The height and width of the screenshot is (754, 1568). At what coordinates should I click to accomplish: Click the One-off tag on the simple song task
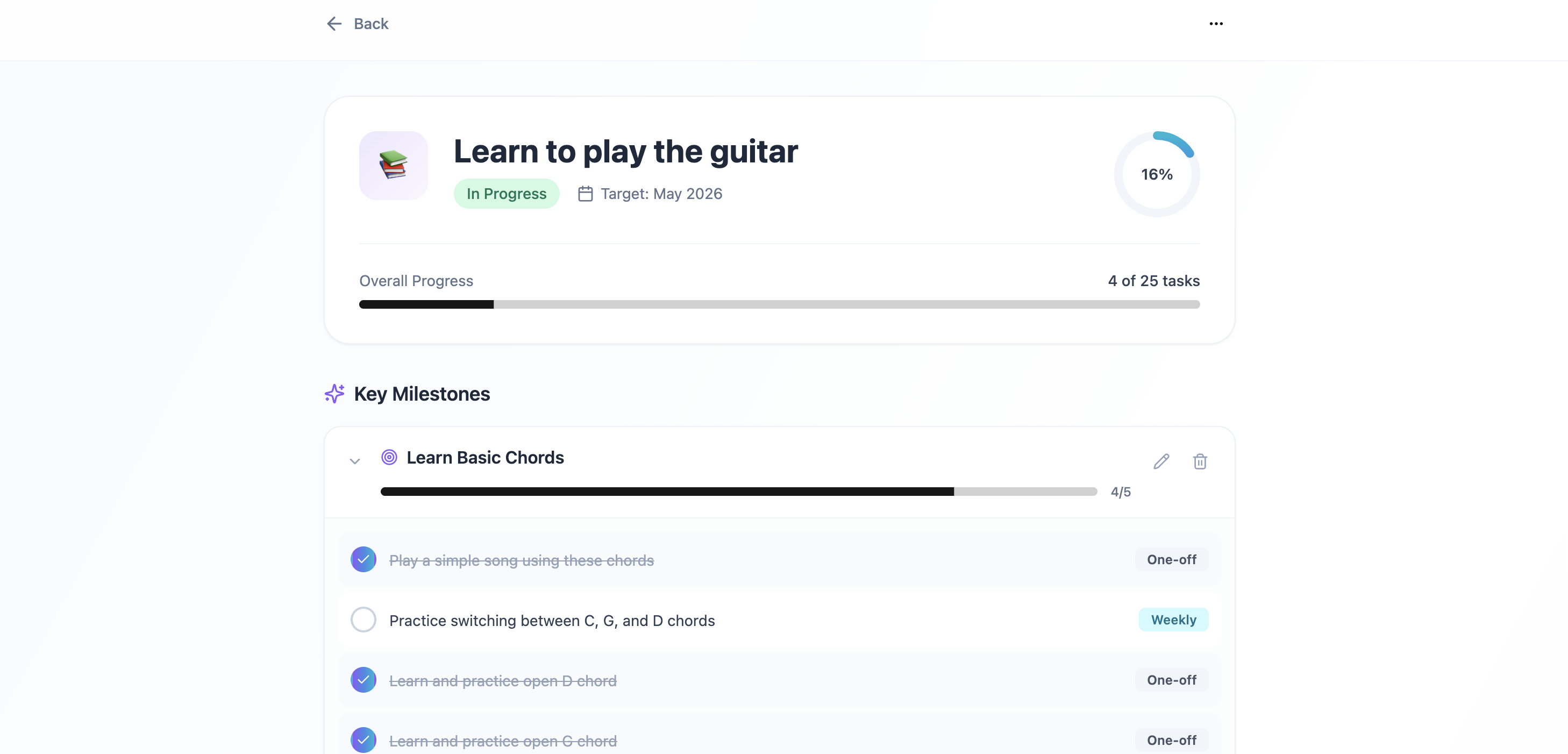(x=1171, y=559)
